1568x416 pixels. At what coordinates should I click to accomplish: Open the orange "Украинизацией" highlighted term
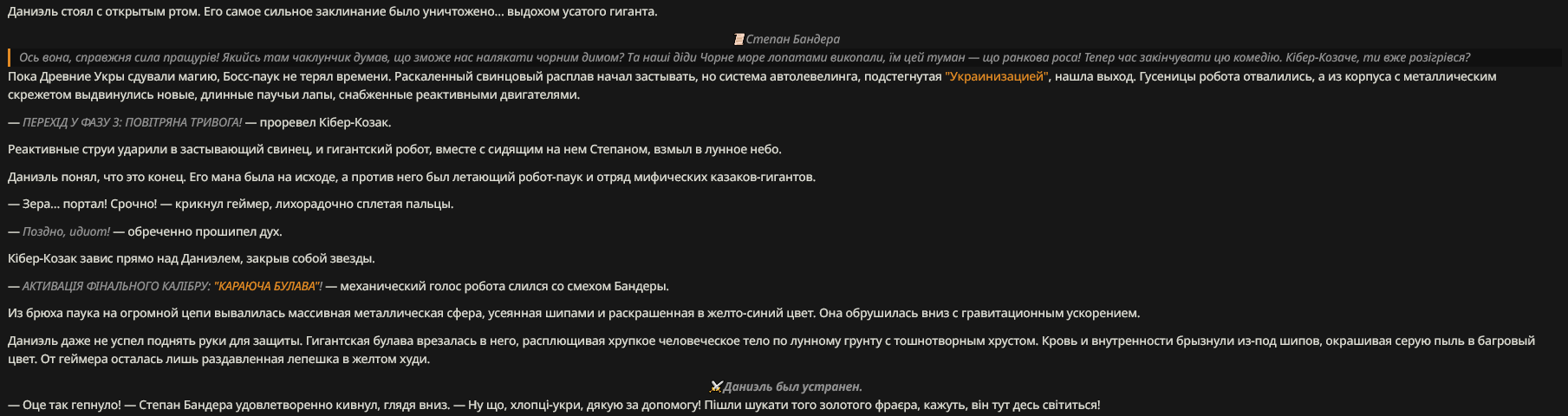coord(997,76)
